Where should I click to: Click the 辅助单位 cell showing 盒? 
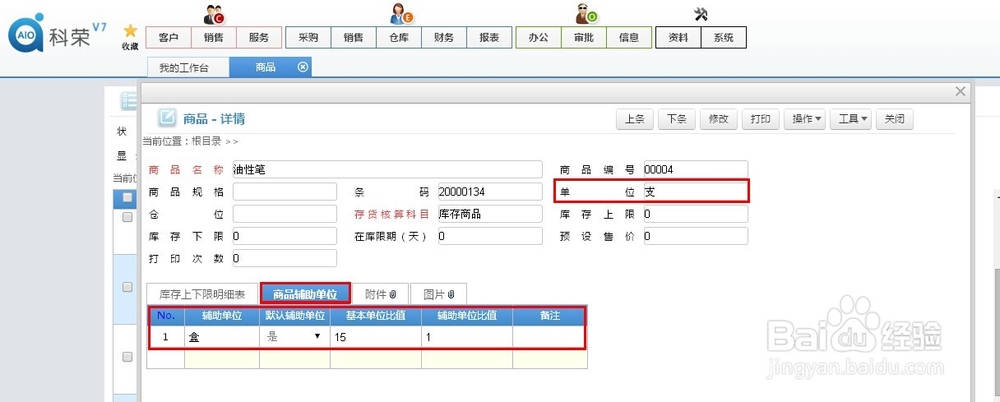click(222, 337)
